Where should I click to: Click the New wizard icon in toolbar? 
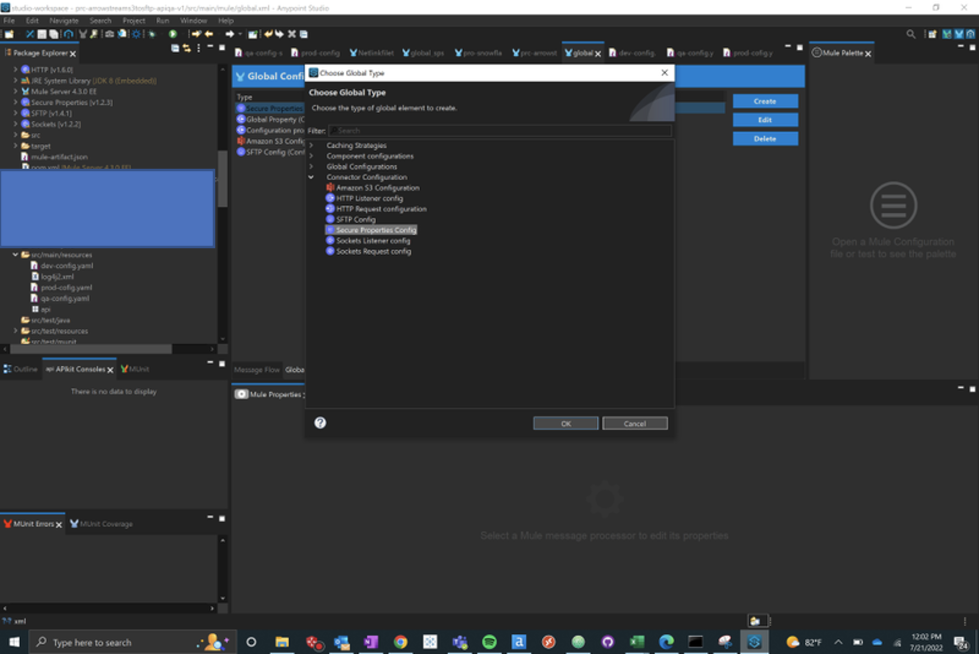coord(9,34)
